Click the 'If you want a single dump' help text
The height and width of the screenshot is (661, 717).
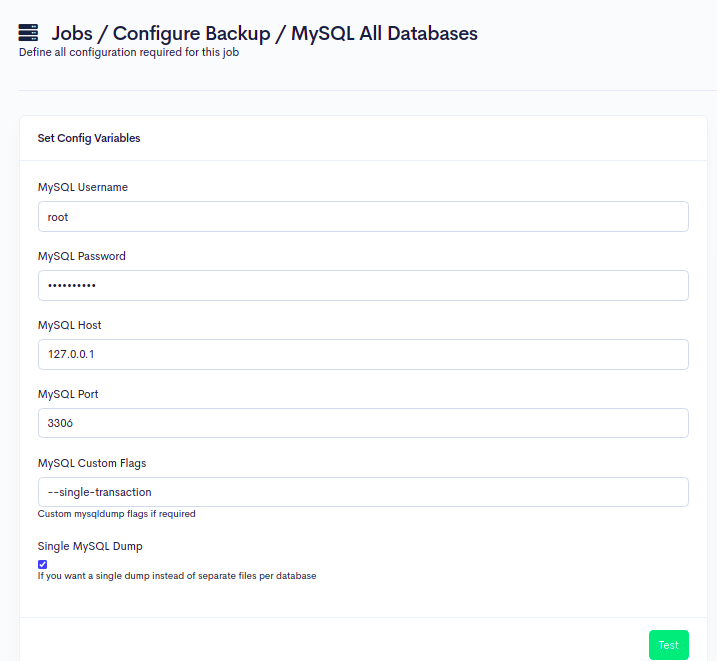177,576
